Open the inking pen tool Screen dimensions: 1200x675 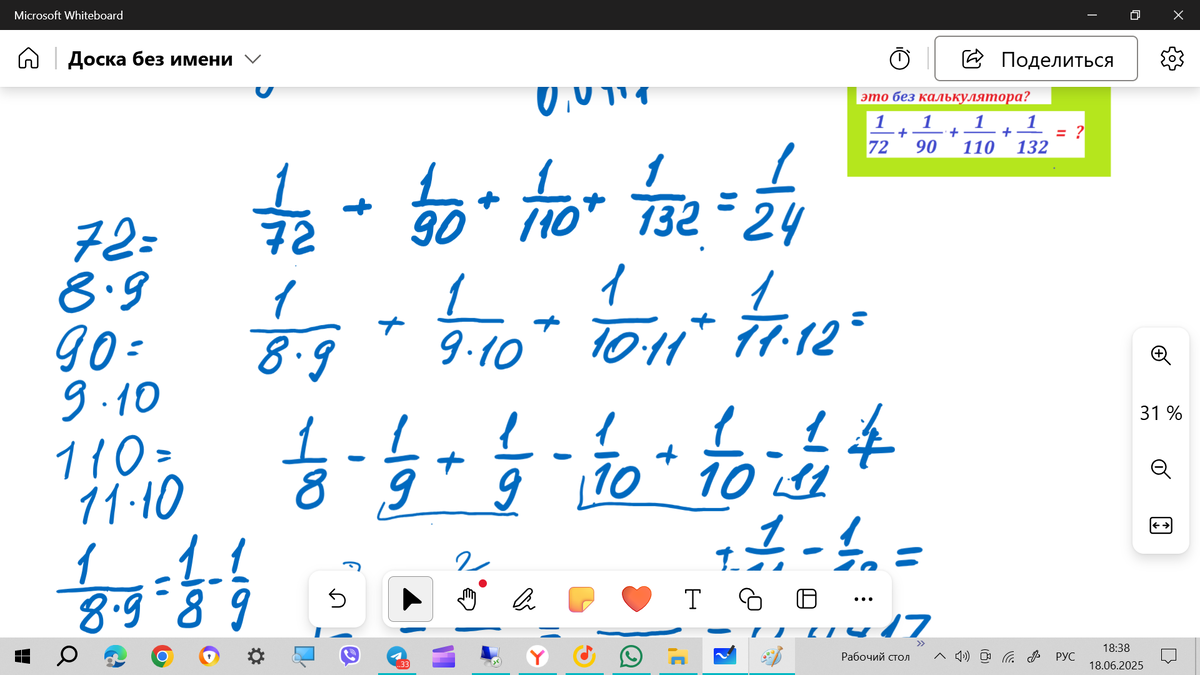click(x=523, y=599)
